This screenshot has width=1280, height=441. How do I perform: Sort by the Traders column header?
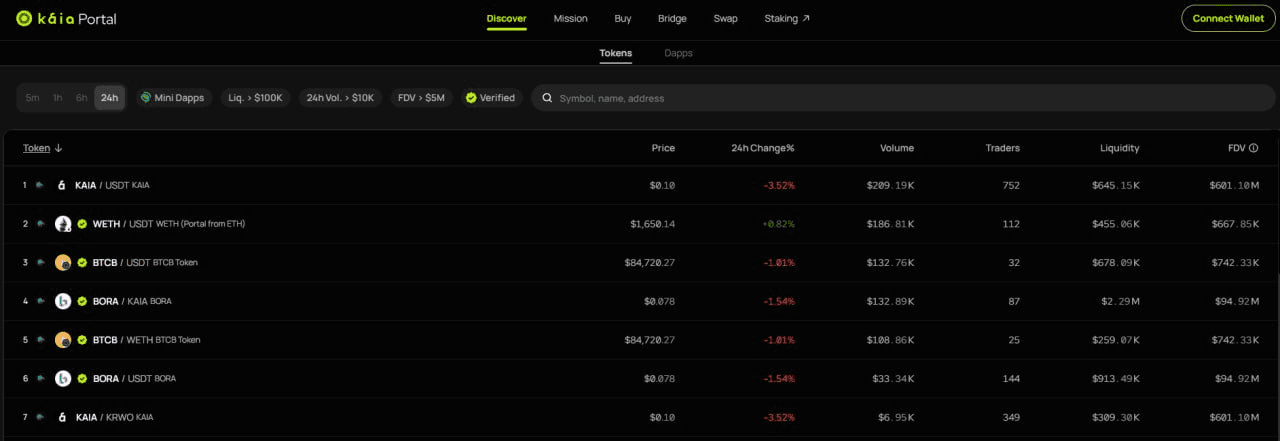coord(1002,148)
